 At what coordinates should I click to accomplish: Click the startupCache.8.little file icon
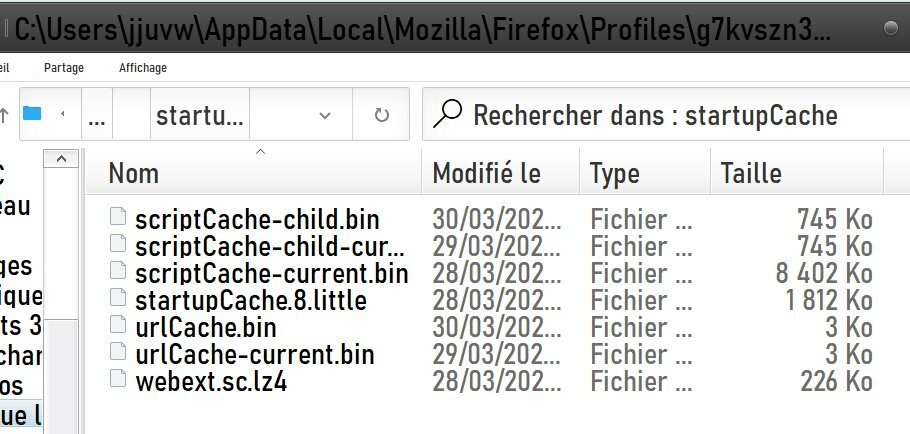coord(119,299)
